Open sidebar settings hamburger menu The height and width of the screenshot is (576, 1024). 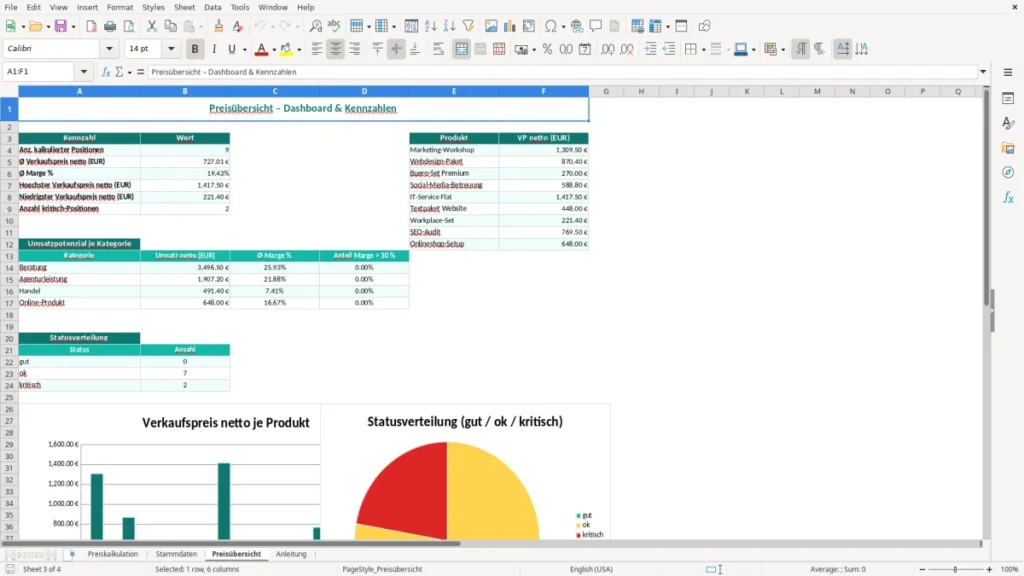click(x=1008, y=72)
